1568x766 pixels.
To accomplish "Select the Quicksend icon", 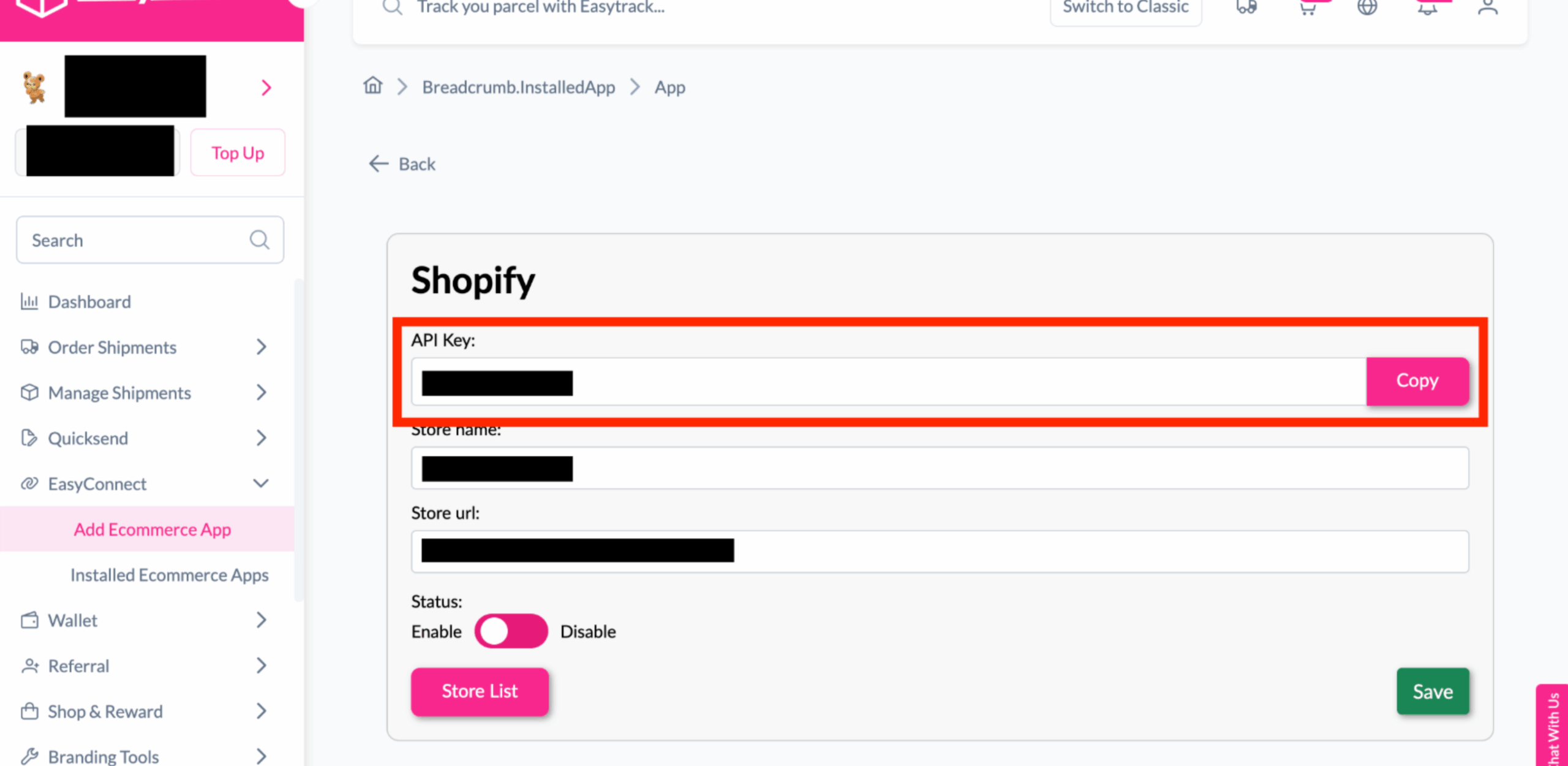I will coord(29,438).
